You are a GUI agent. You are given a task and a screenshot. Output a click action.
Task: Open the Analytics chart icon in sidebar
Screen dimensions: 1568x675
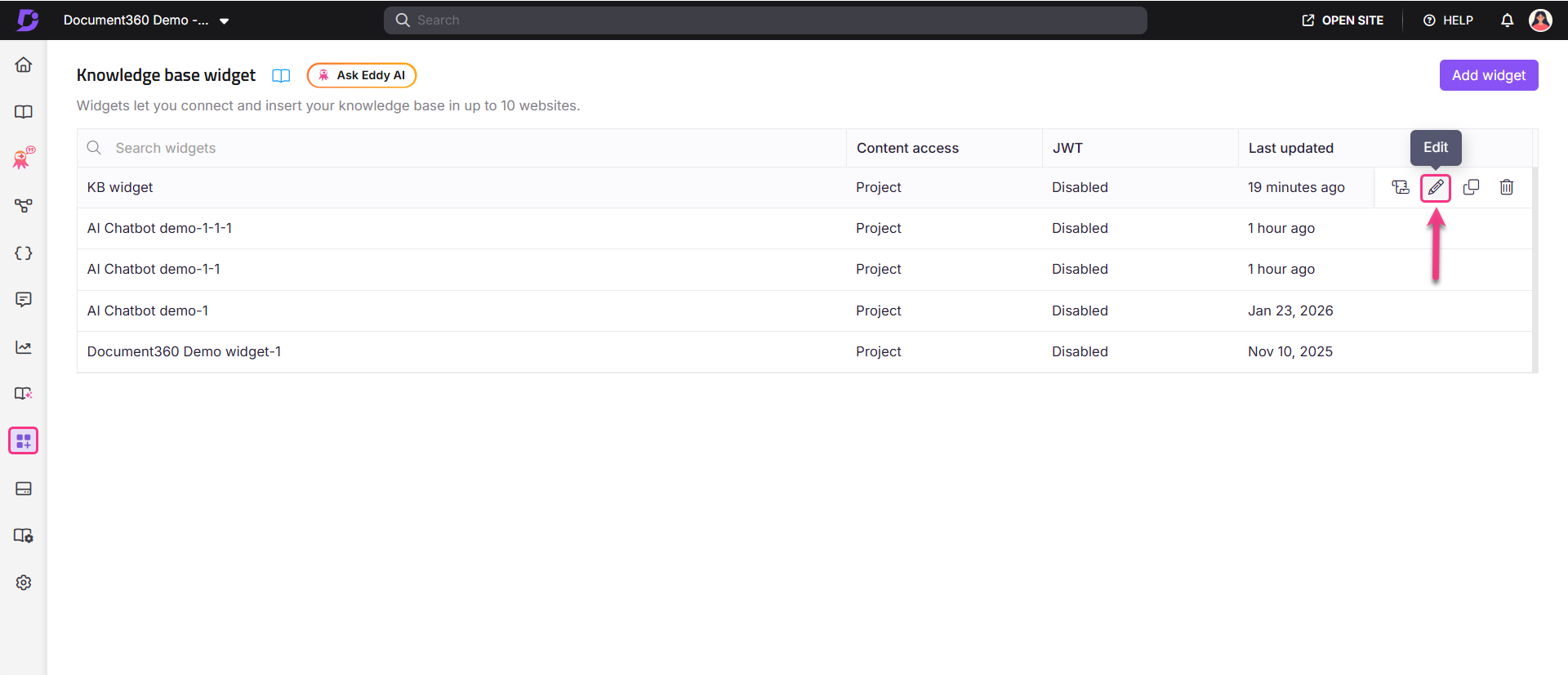tap(24, 347)
